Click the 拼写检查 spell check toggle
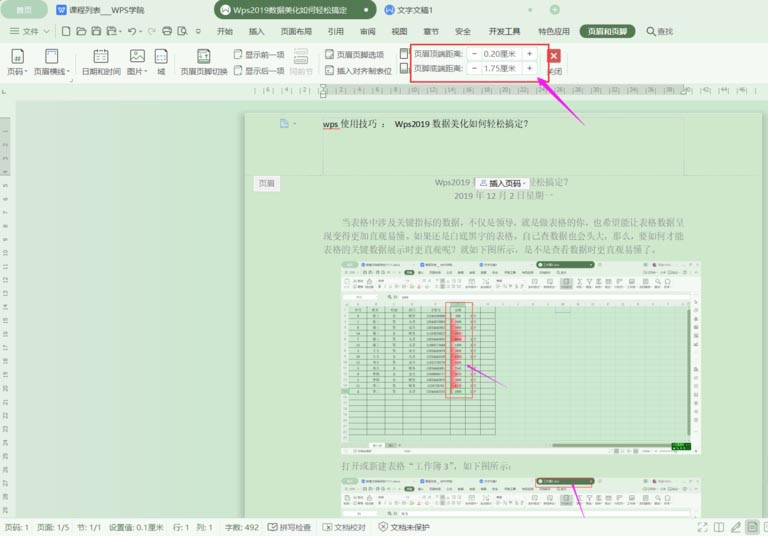This screenshot has height=536, width=768. pos(289,527)
